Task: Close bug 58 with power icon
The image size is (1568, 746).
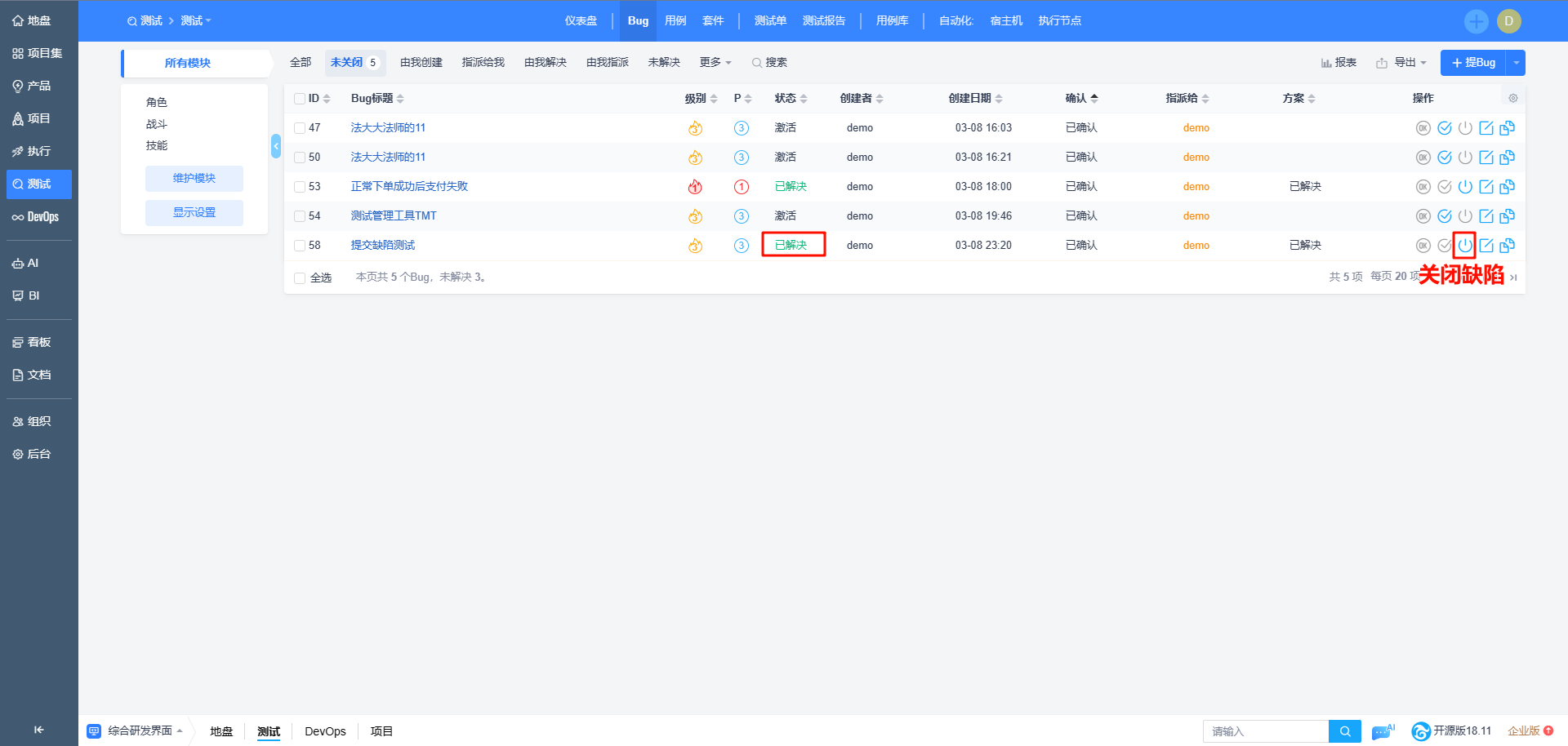Action: click(1465, 245)
